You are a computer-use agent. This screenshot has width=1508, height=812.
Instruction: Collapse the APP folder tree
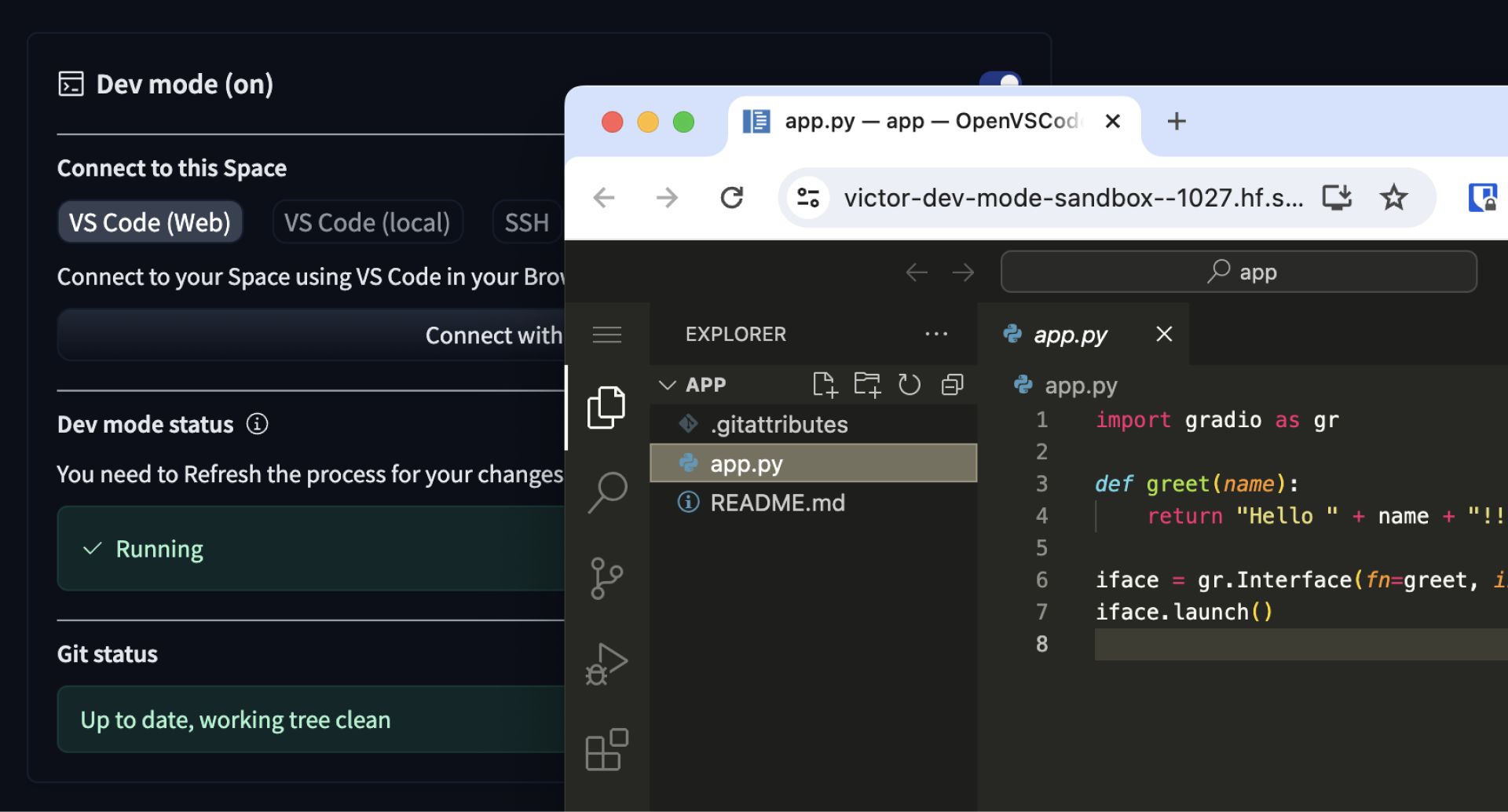pos(667,384)
